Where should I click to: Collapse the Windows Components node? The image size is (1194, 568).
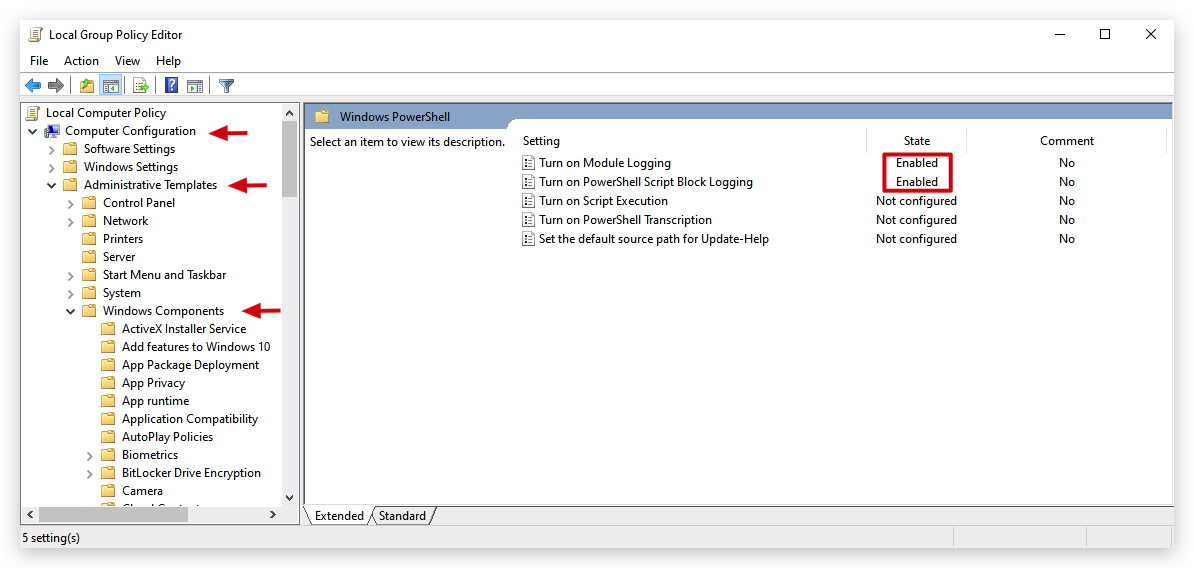70,311
